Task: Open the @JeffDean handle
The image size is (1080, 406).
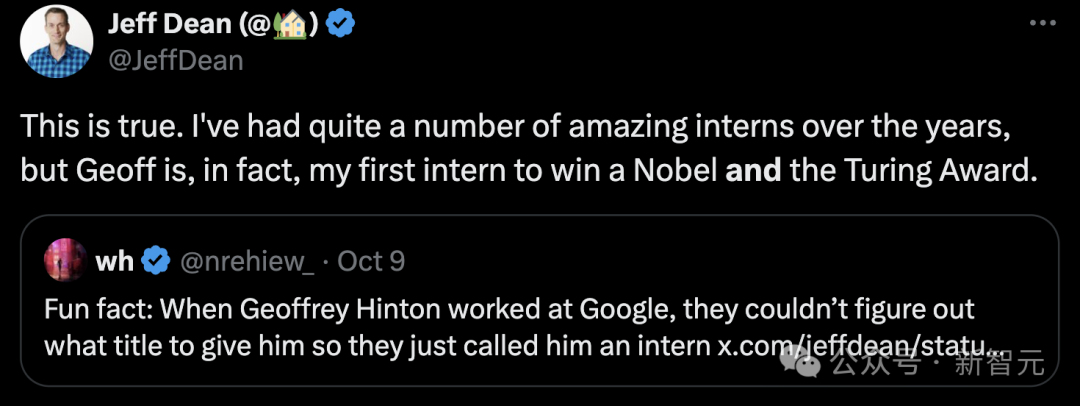Action: pyautogui.click(x=176, y=60)
